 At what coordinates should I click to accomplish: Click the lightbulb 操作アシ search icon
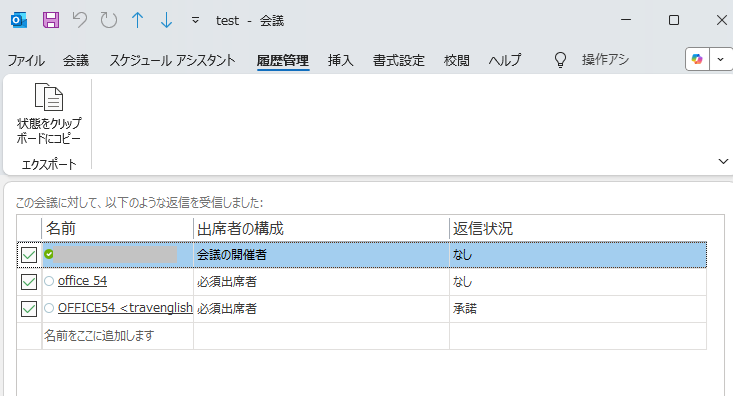point(560,60)
